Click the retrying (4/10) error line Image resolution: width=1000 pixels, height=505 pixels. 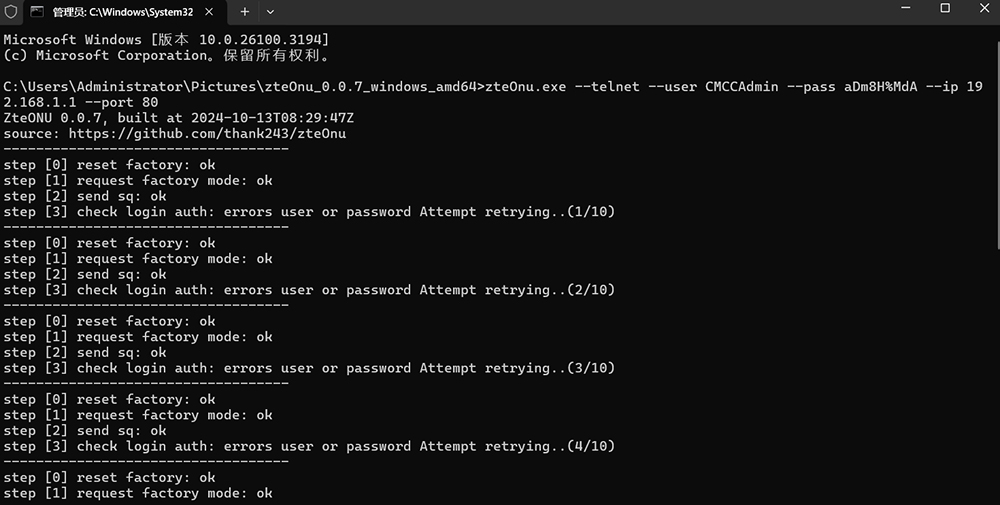309,446
